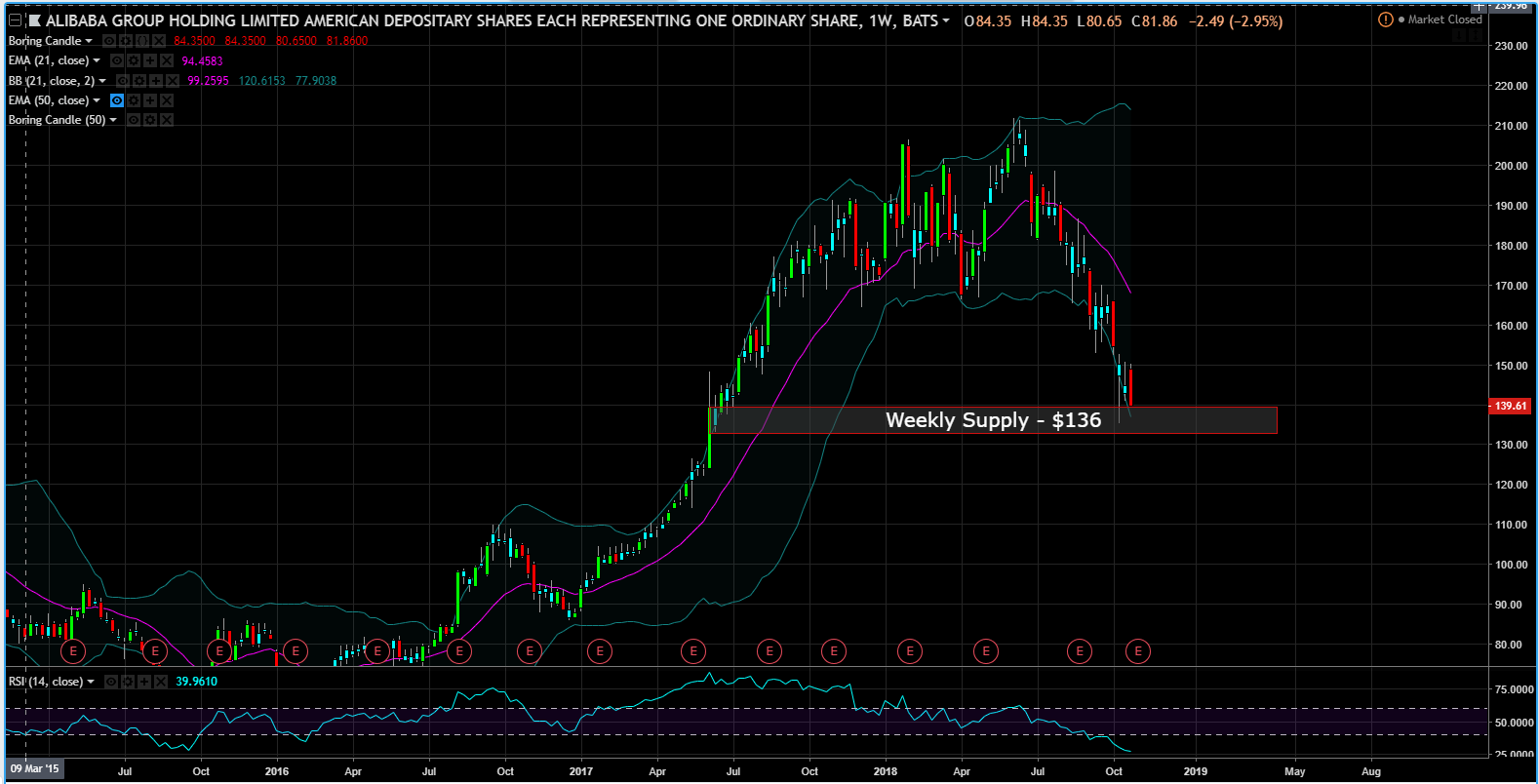
Task: Open the BB (21, close, 2) dropdown
Action: coord(102,81)
